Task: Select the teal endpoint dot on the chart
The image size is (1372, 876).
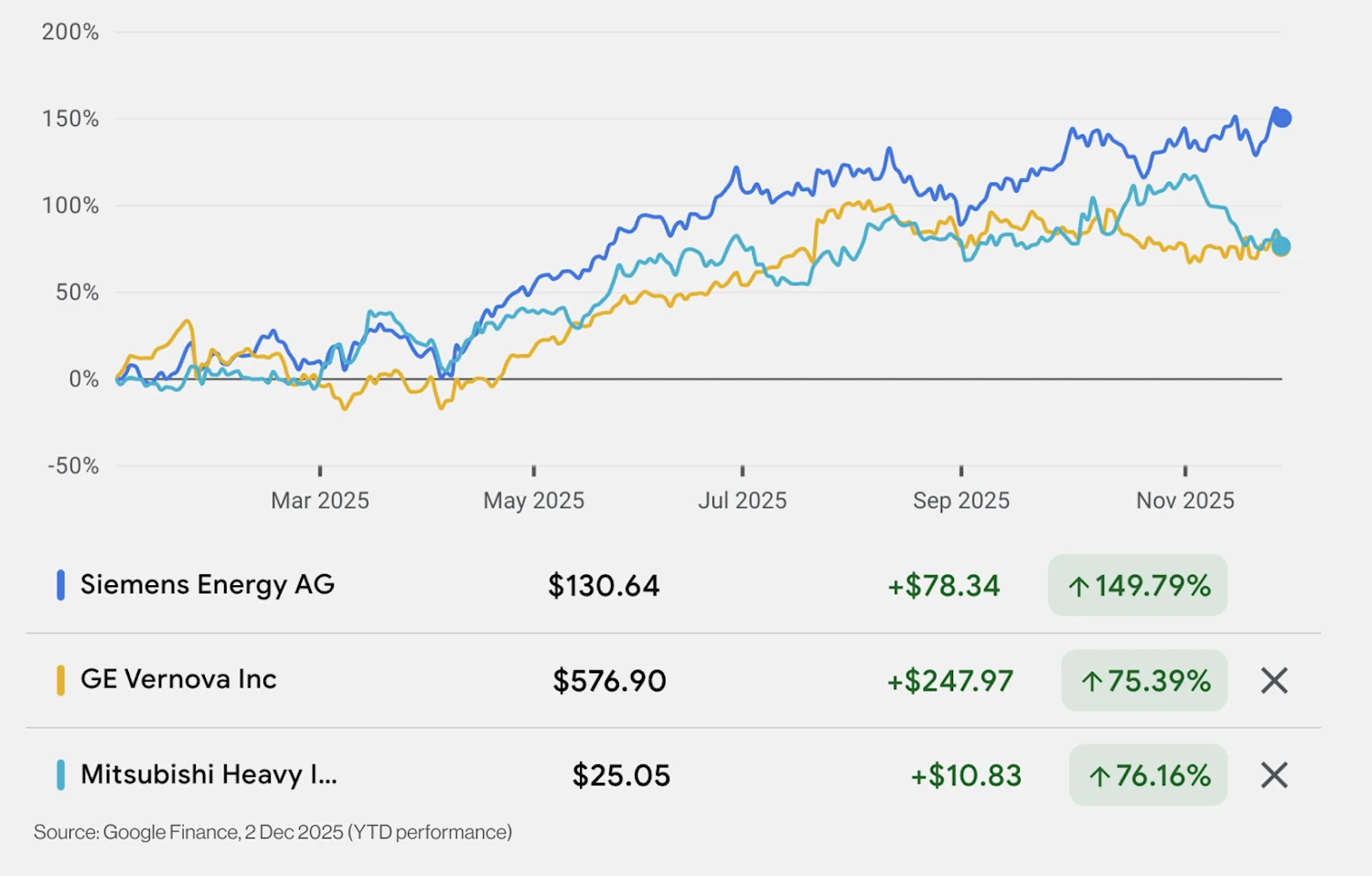Action: (1281, 246)
